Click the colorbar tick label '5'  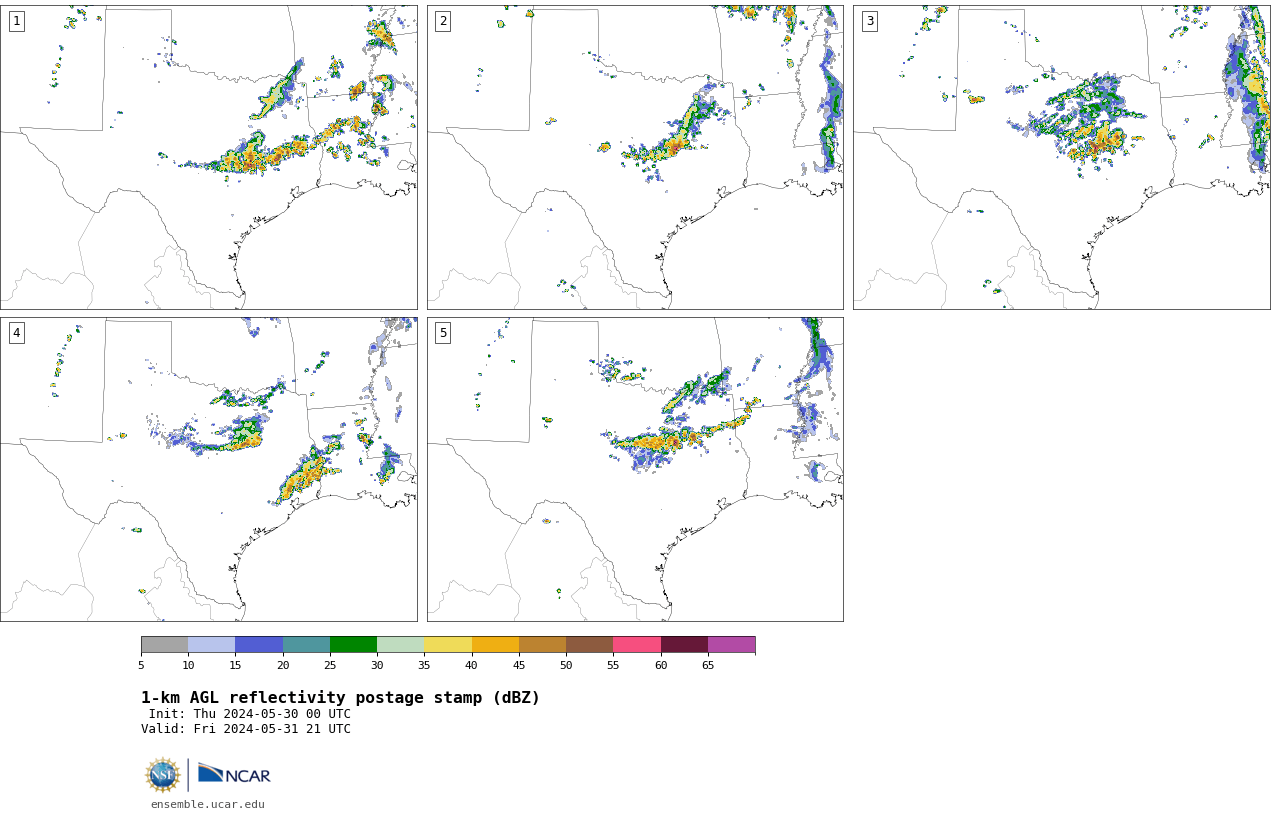(x=141, y=665)
